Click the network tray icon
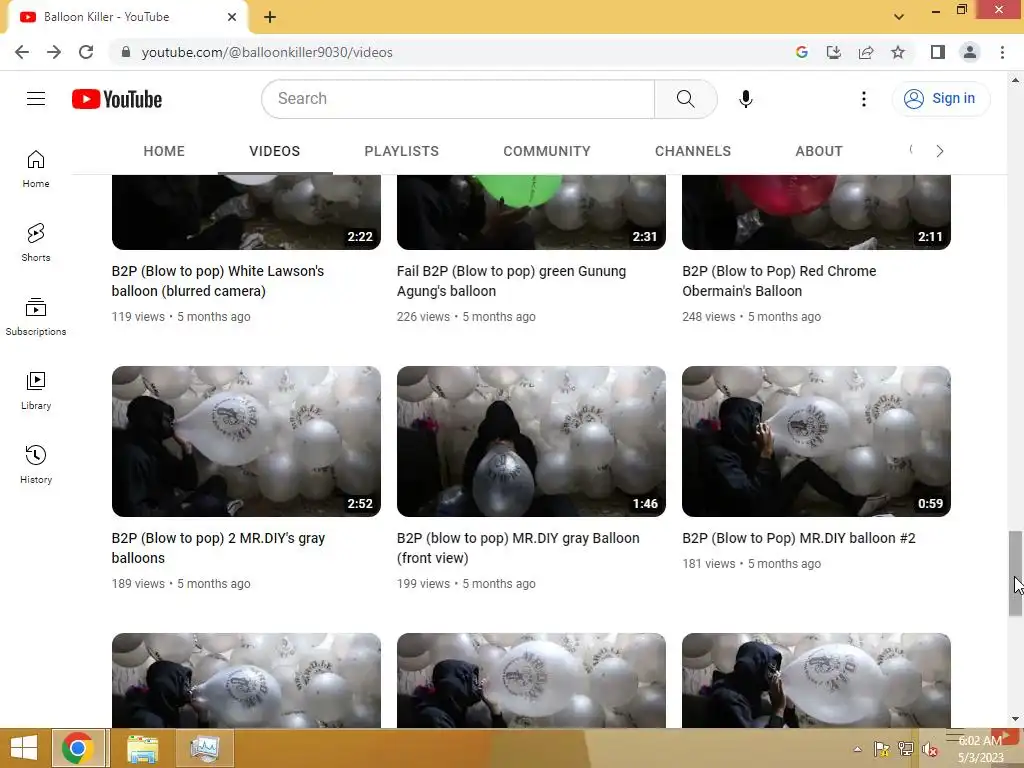This screenshot has width=1024, height=768. (x=905, y=749)
